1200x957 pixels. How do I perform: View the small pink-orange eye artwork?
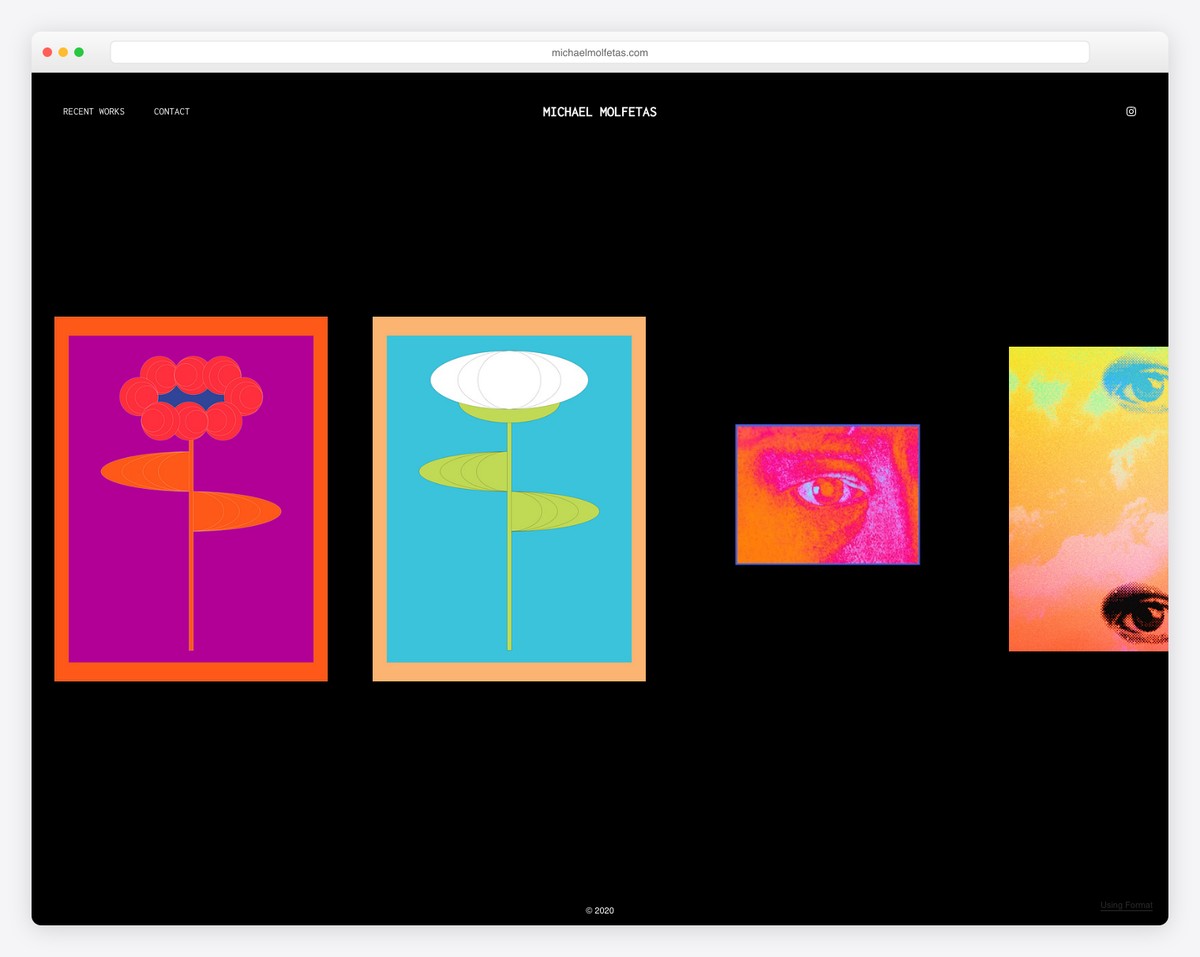(827, 494)
